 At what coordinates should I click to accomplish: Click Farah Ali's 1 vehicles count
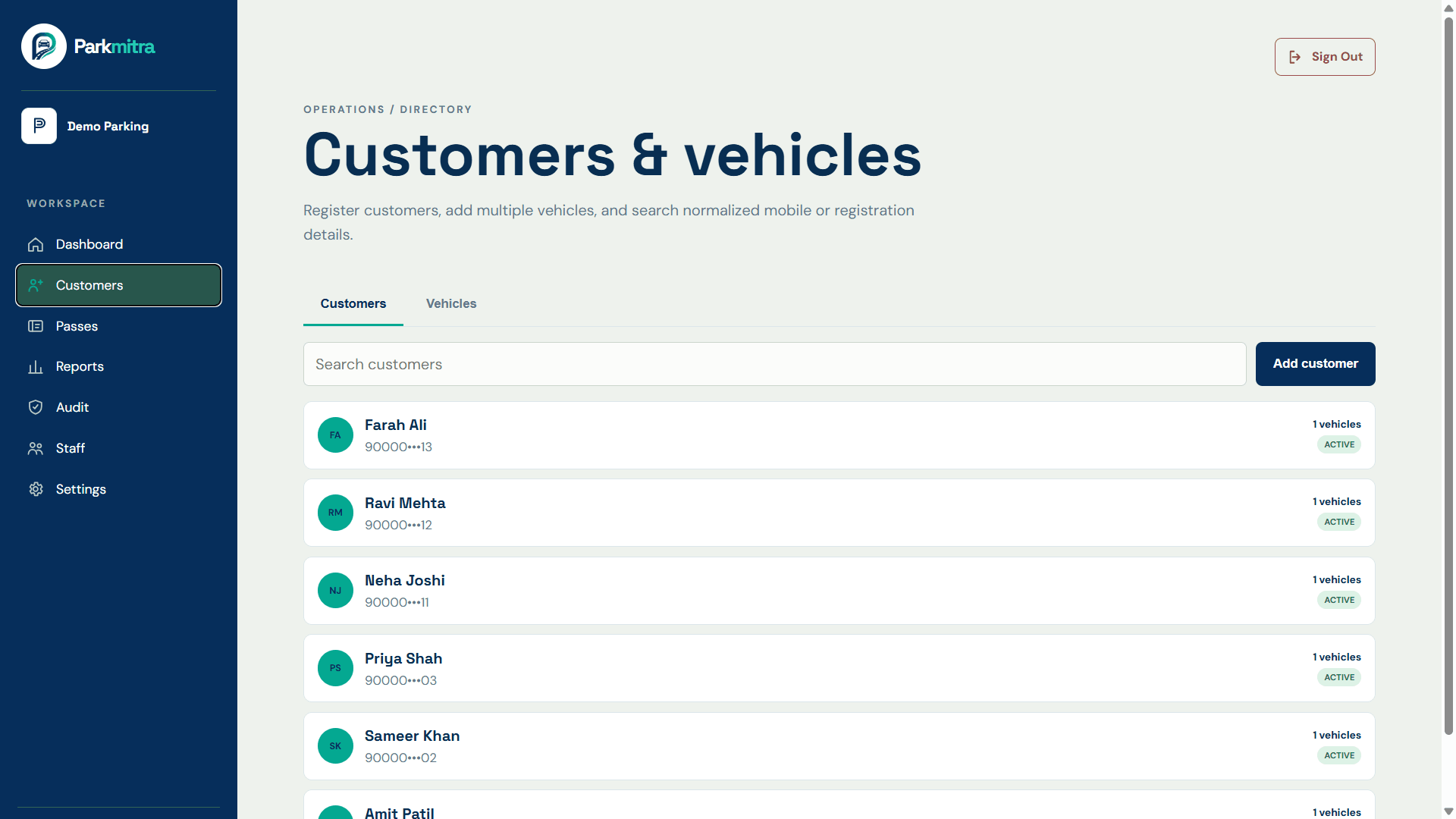[x=1336, y=425]
